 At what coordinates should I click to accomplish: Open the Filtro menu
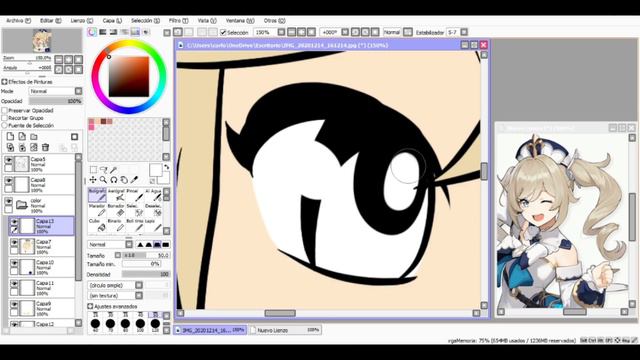[178, 20]
